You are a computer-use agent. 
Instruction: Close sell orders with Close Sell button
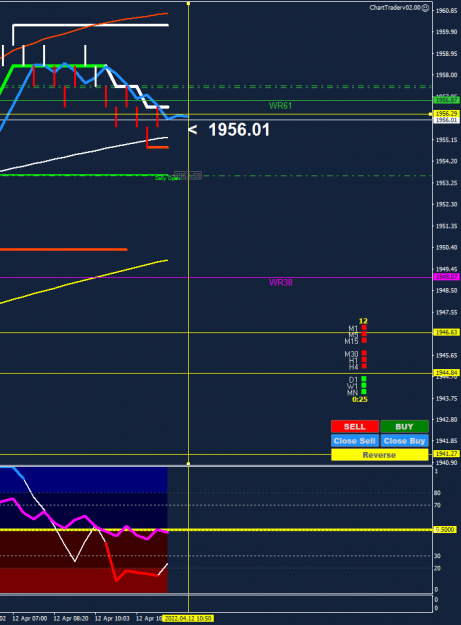[355, 441]
